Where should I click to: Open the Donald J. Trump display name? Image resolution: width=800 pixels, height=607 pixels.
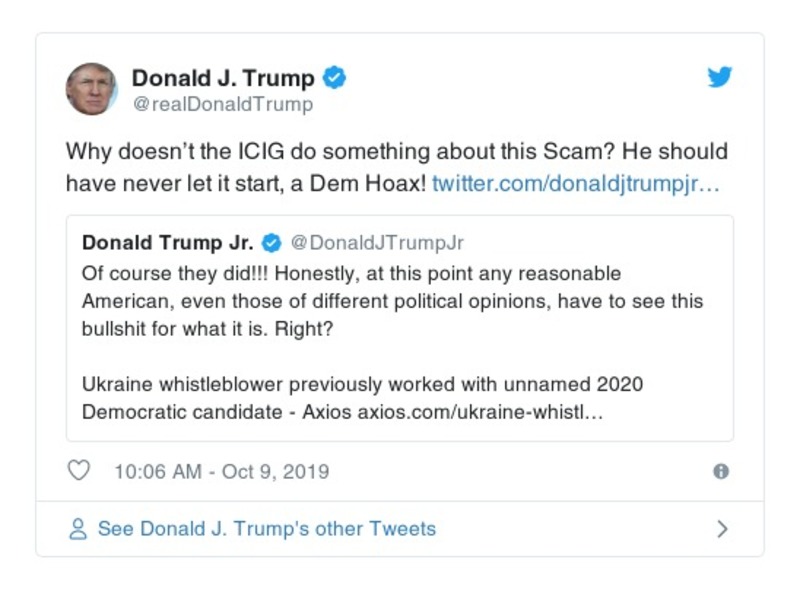(x=223, y=78)
